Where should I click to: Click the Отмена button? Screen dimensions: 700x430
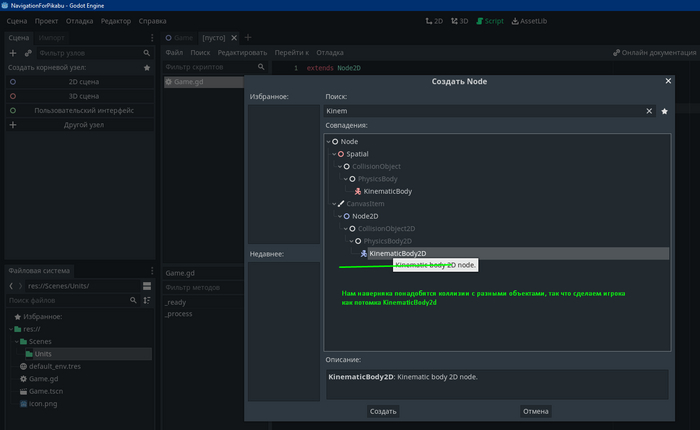pos(535,411)
